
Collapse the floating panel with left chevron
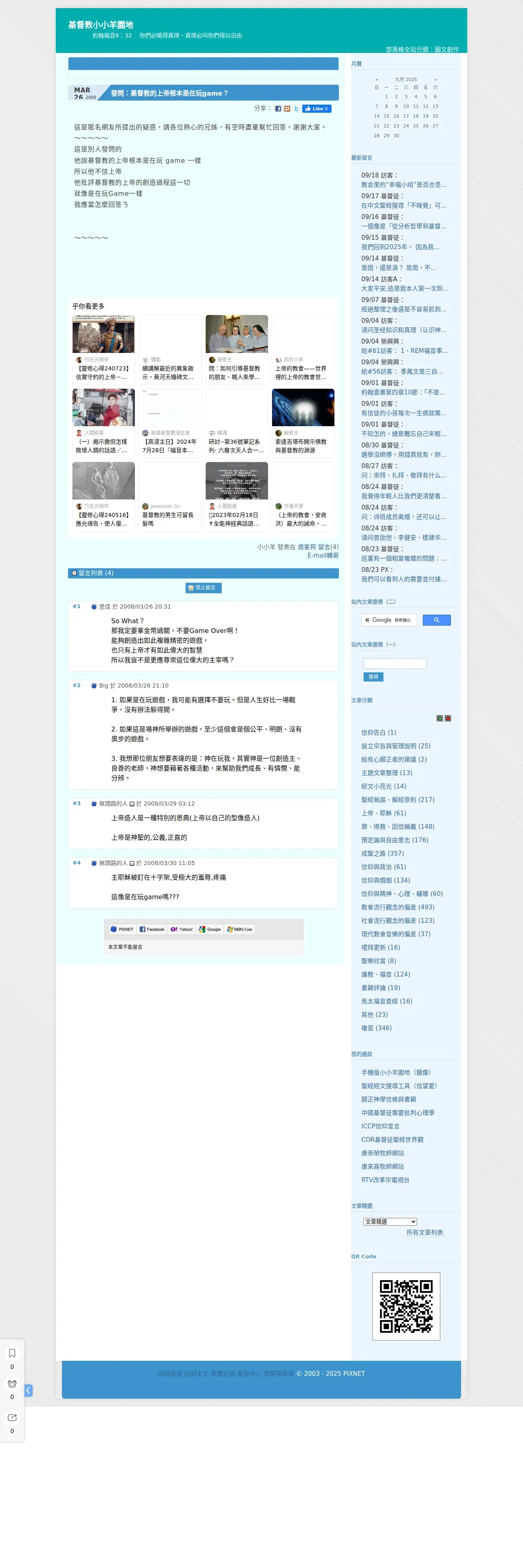point(28,1390)
